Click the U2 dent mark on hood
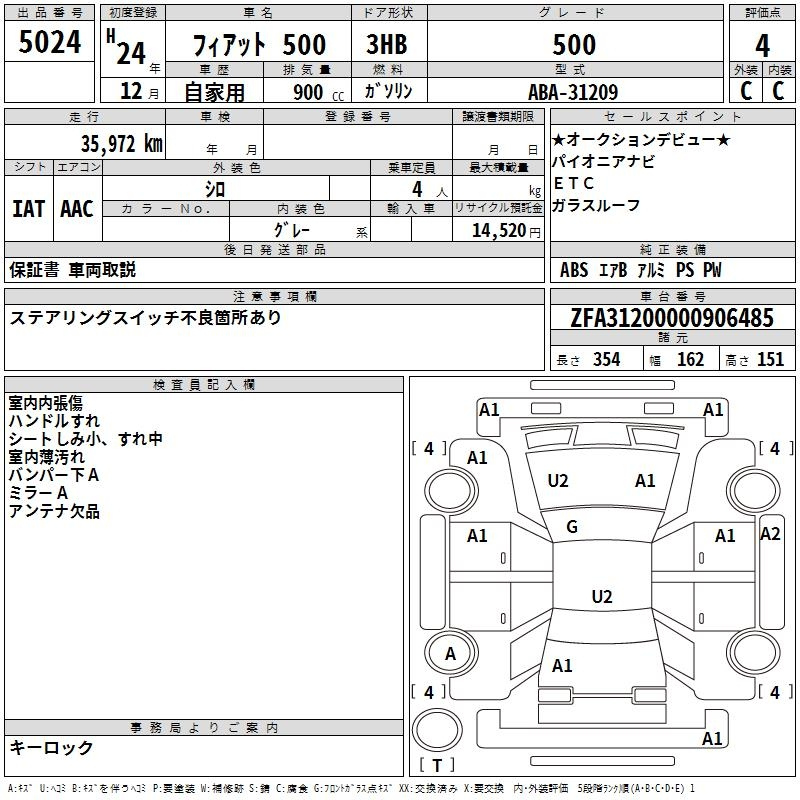The width and height of the screenshot is (800, 800). pyautogui.click(x=558, y=481)
